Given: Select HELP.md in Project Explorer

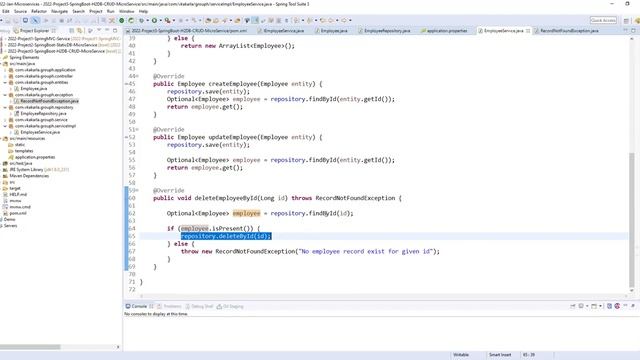Looking at the screenshot, I should point(18,194).
